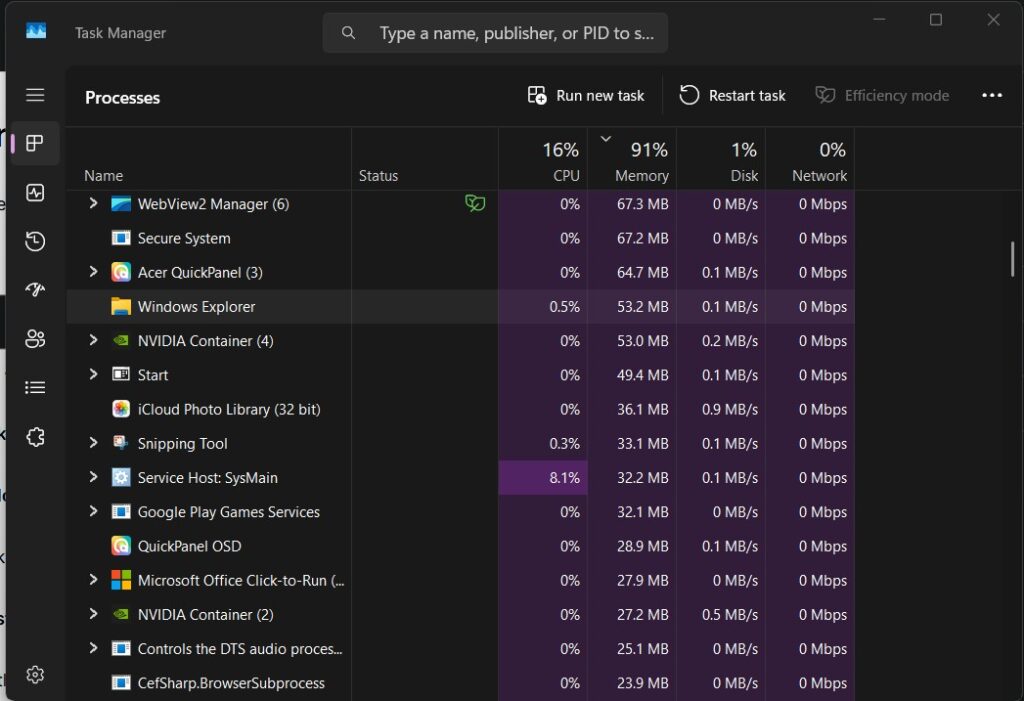Click the Windows Explorer folder icon
Screen dimensions: 1024x701
[x=121, y=306]
